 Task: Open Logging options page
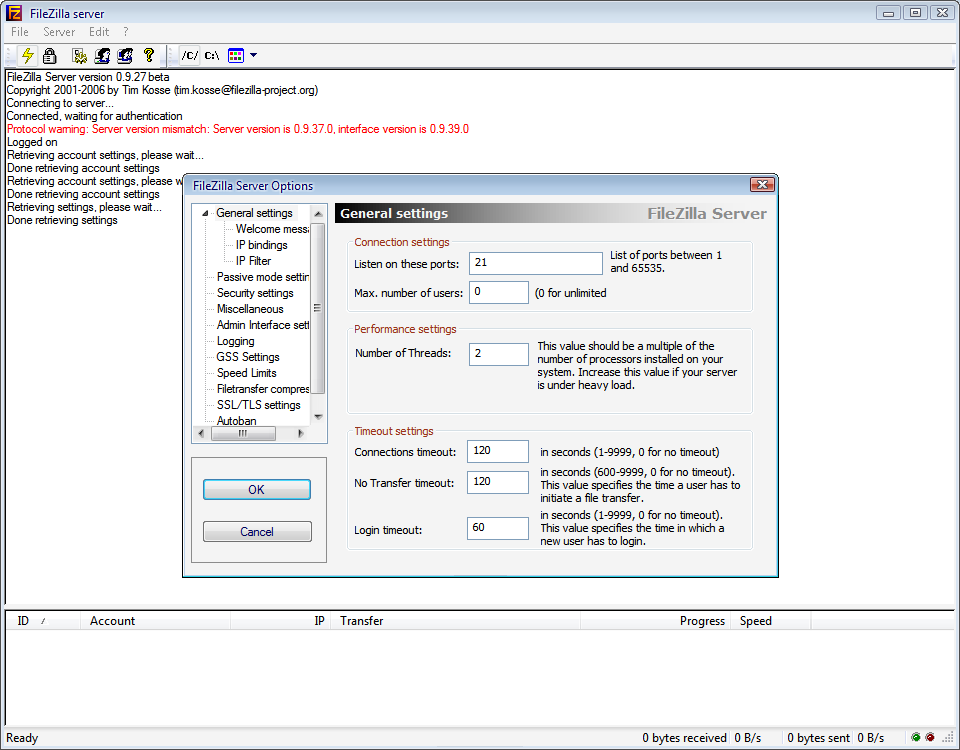tap(235, 341)
